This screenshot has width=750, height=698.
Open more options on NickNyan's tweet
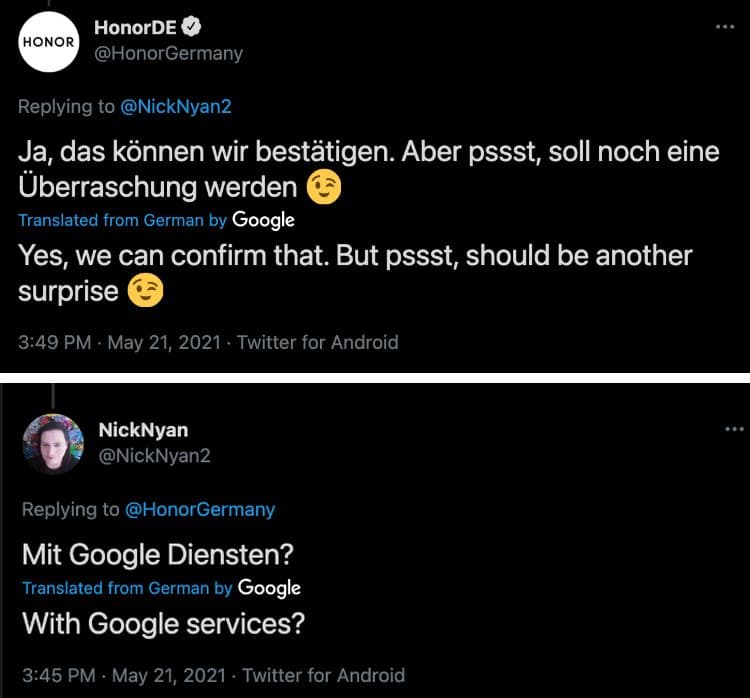734,428
